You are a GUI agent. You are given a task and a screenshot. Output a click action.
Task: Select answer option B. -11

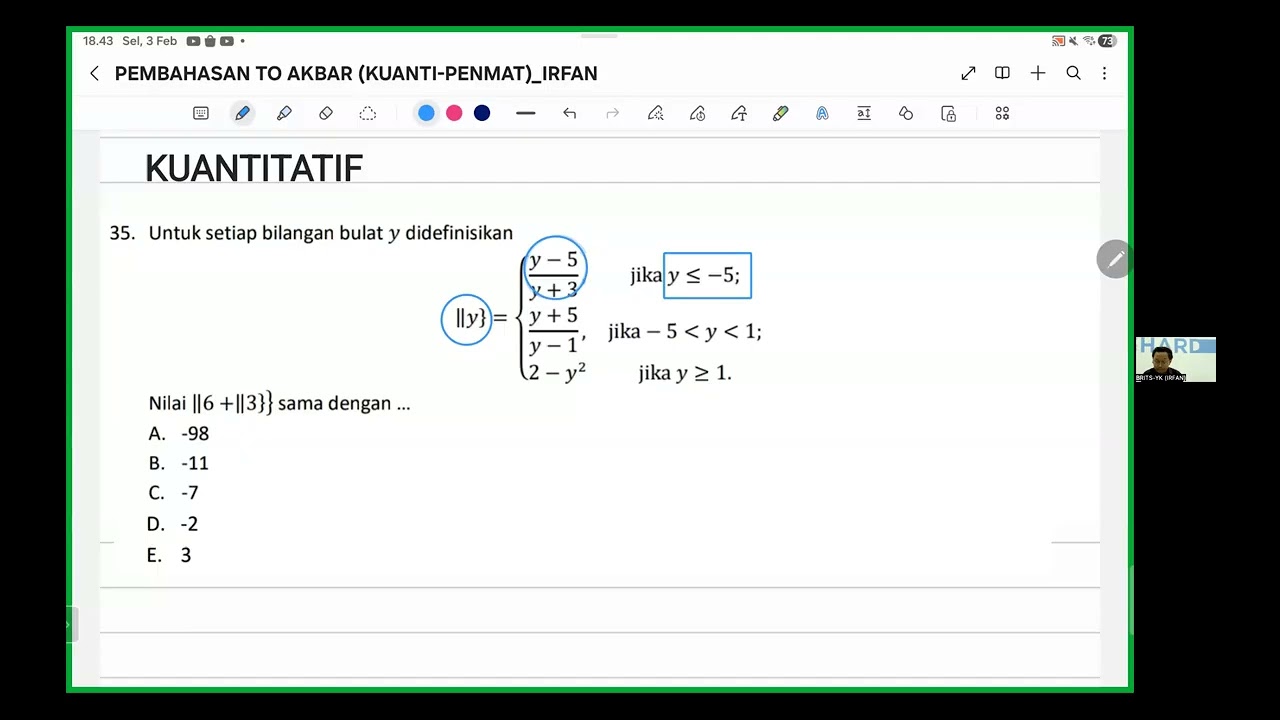click(179, 463)
